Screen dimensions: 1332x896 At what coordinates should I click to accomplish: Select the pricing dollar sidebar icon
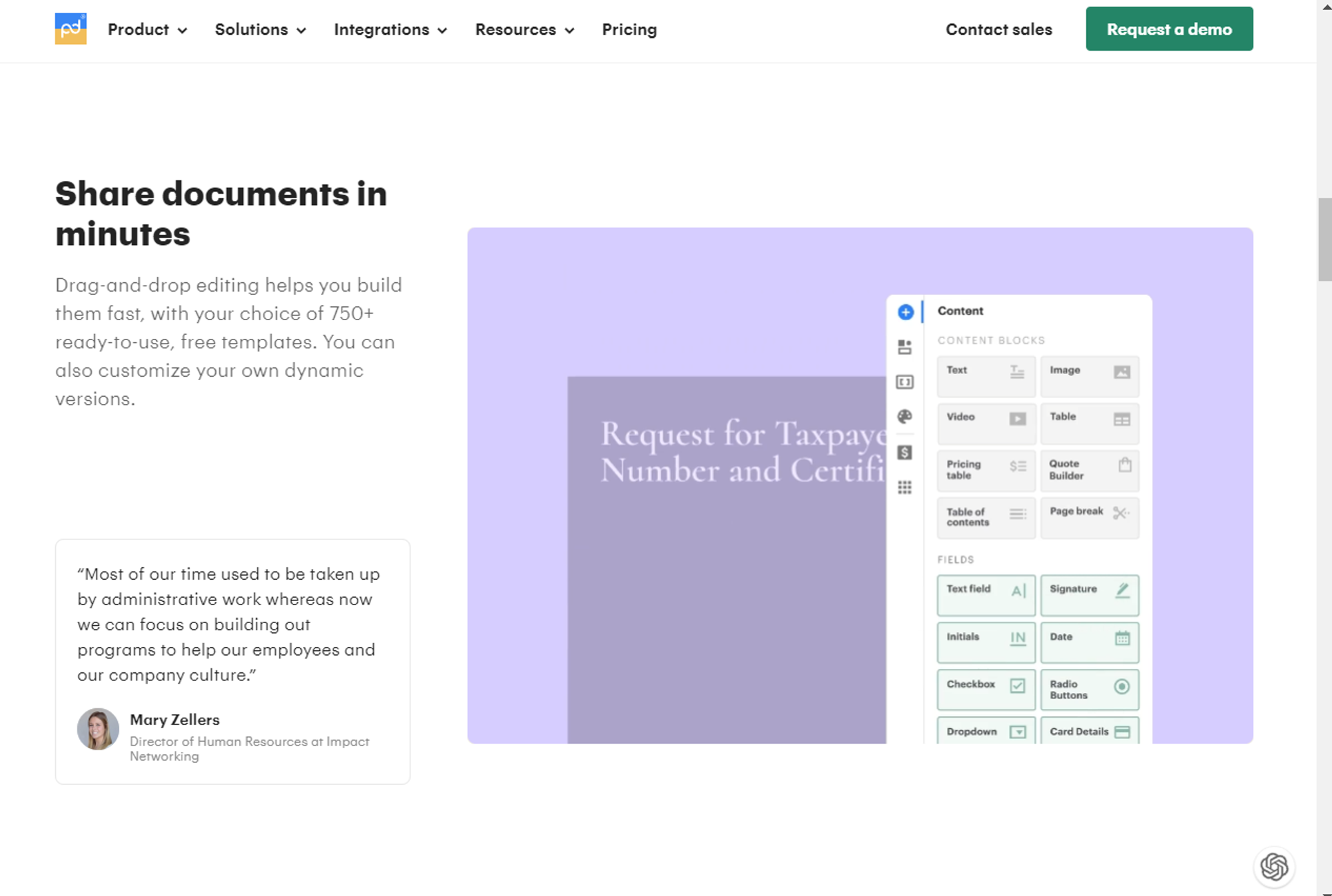904,453
